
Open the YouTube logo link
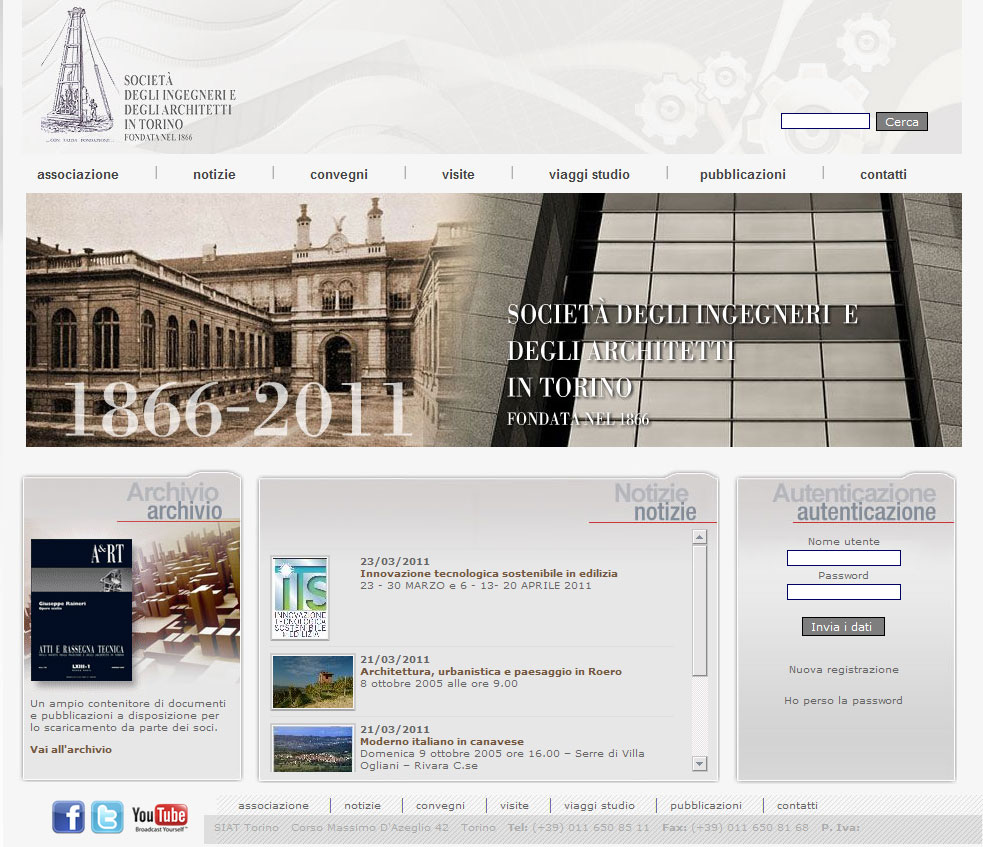[x=160, y=818]
